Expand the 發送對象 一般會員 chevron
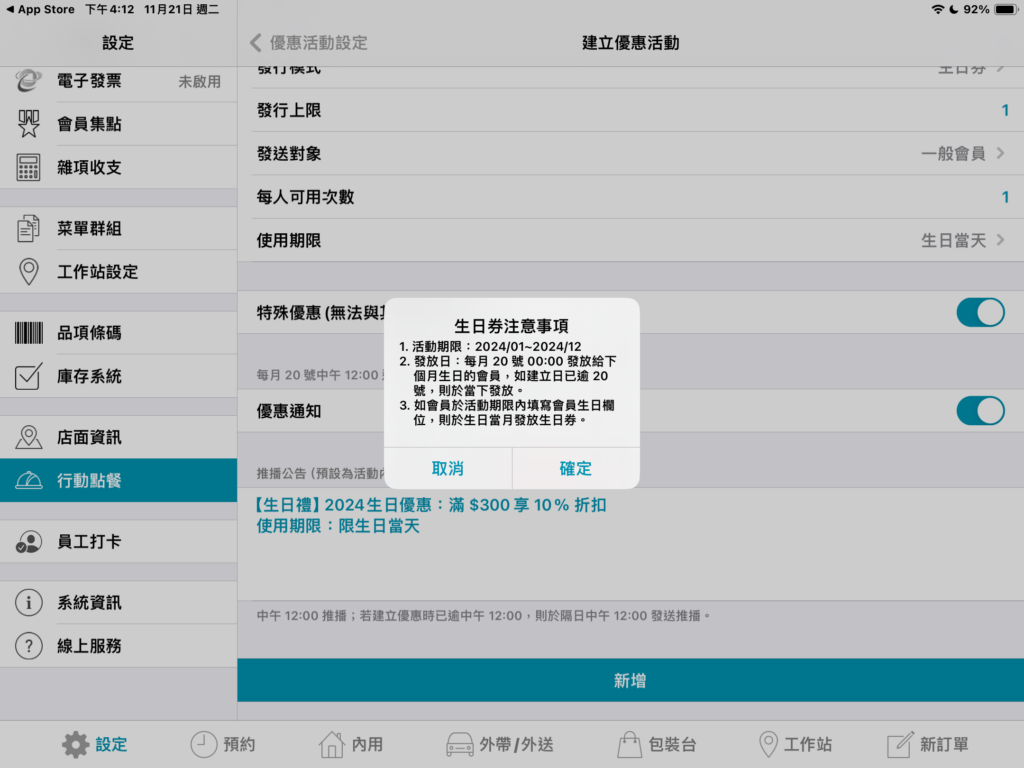 [1000, 154]
